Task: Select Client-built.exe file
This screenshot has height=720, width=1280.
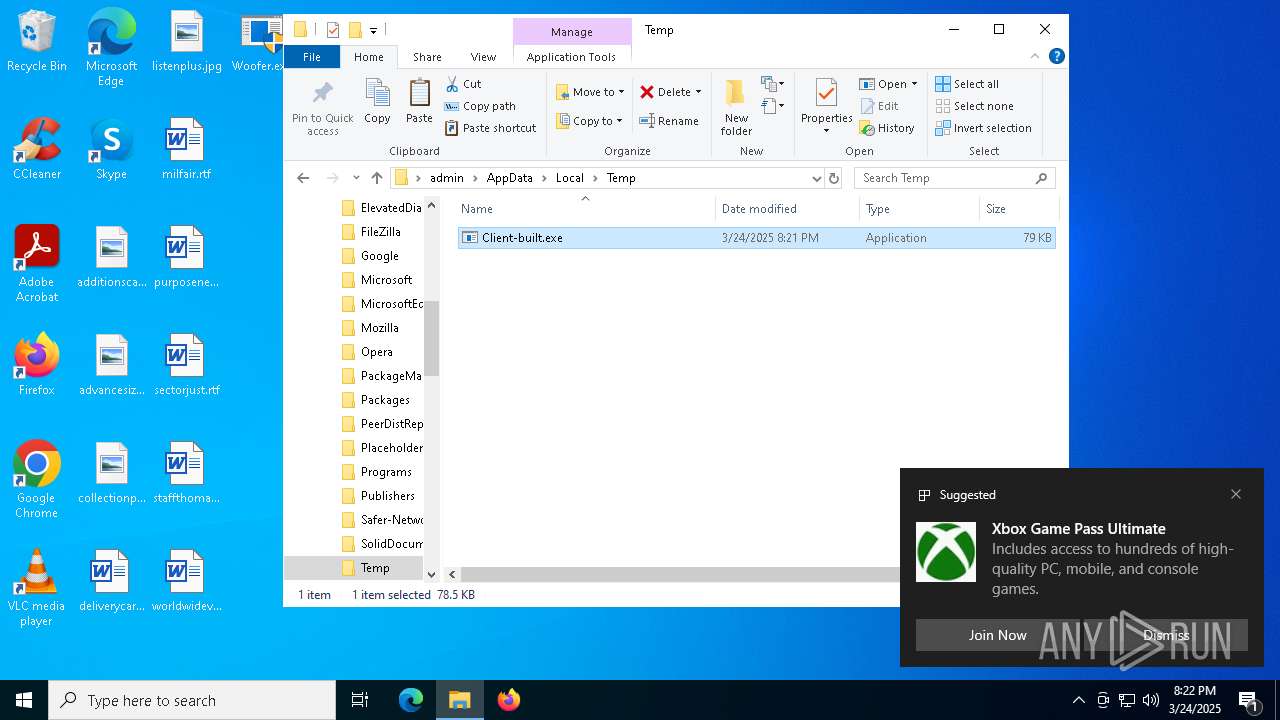Action: tap(756, 238)
